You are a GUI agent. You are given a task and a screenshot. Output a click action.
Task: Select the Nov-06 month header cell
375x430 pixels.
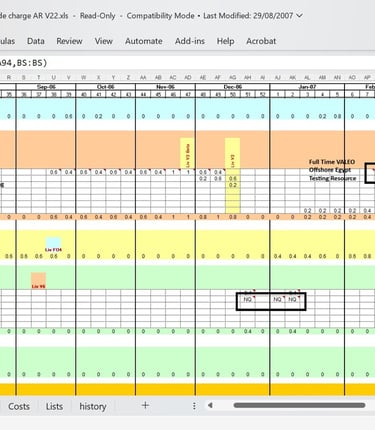(x=165, y=87)
